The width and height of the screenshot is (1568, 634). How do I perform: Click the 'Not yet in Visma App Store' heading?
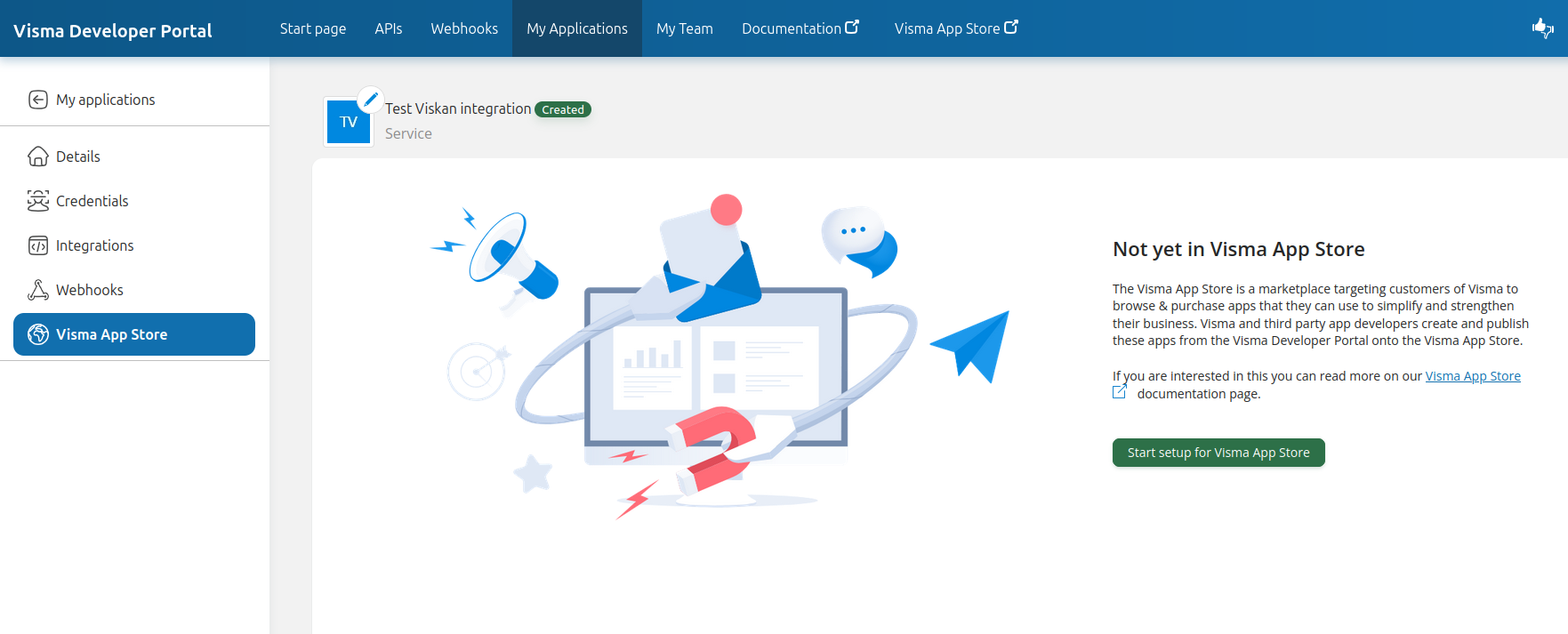click(x=1239, y=250)
